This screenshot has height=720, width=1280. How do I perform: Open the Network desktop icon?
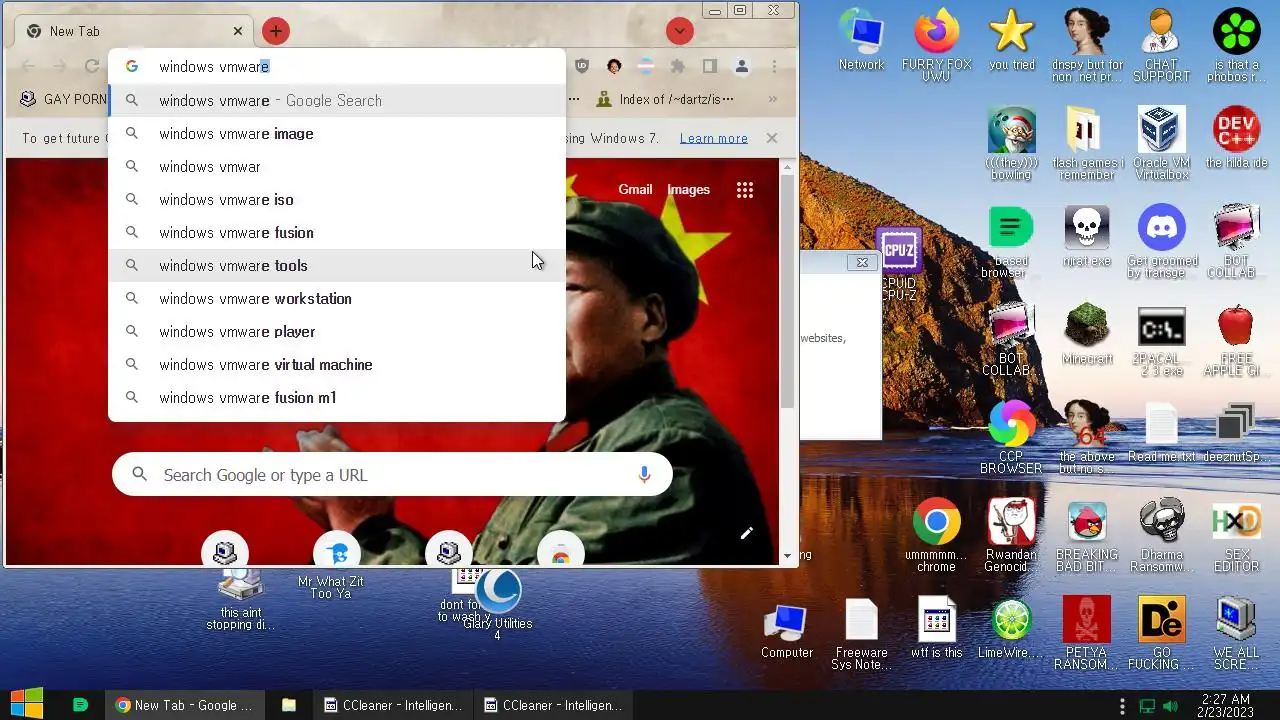(x=861, y=40)
